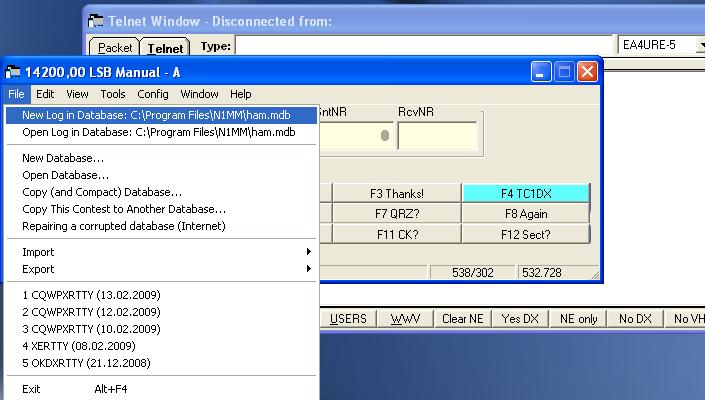Open recent log 4 XERTTY (08.02.2009)

tap(161, 346)
